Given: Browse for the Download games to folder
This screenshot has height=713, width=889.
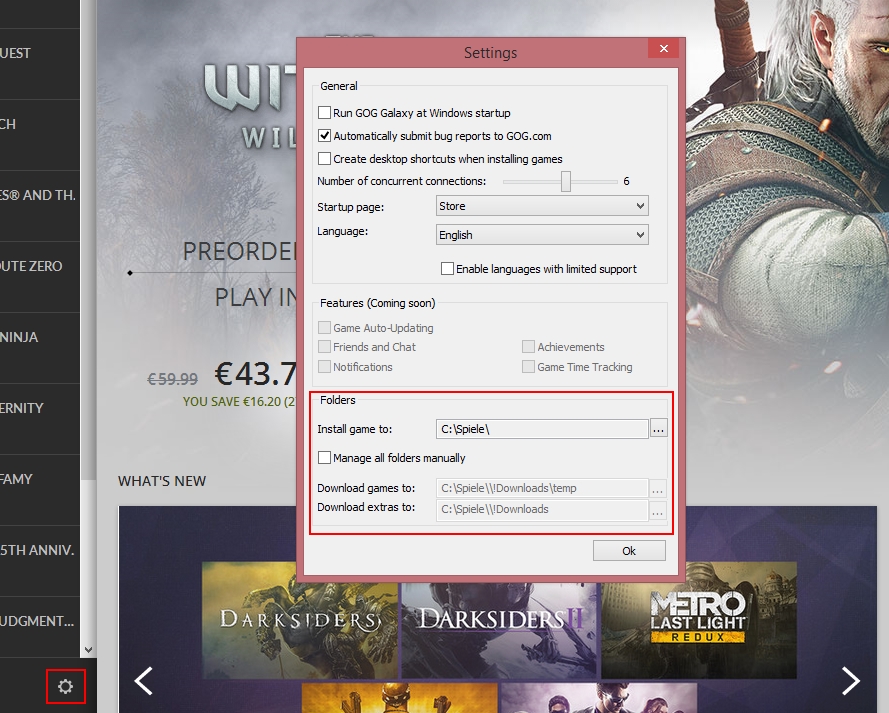Looking at the screenshot, I should pyautogui.click(x=658, y=489).
